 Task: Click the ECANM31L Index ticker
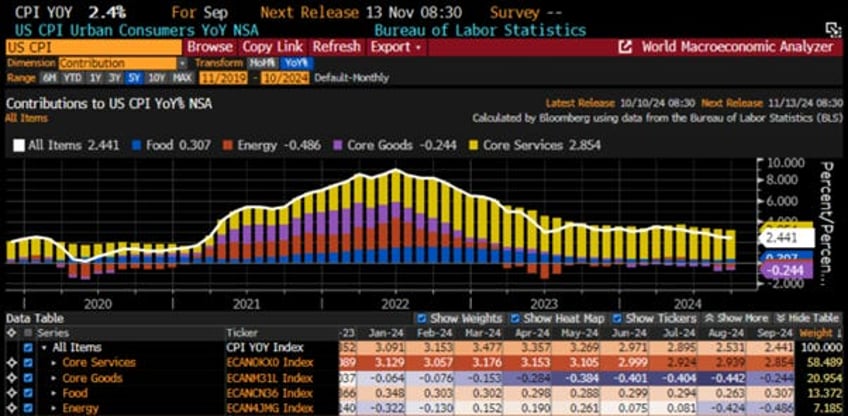[x=269, y=378]
